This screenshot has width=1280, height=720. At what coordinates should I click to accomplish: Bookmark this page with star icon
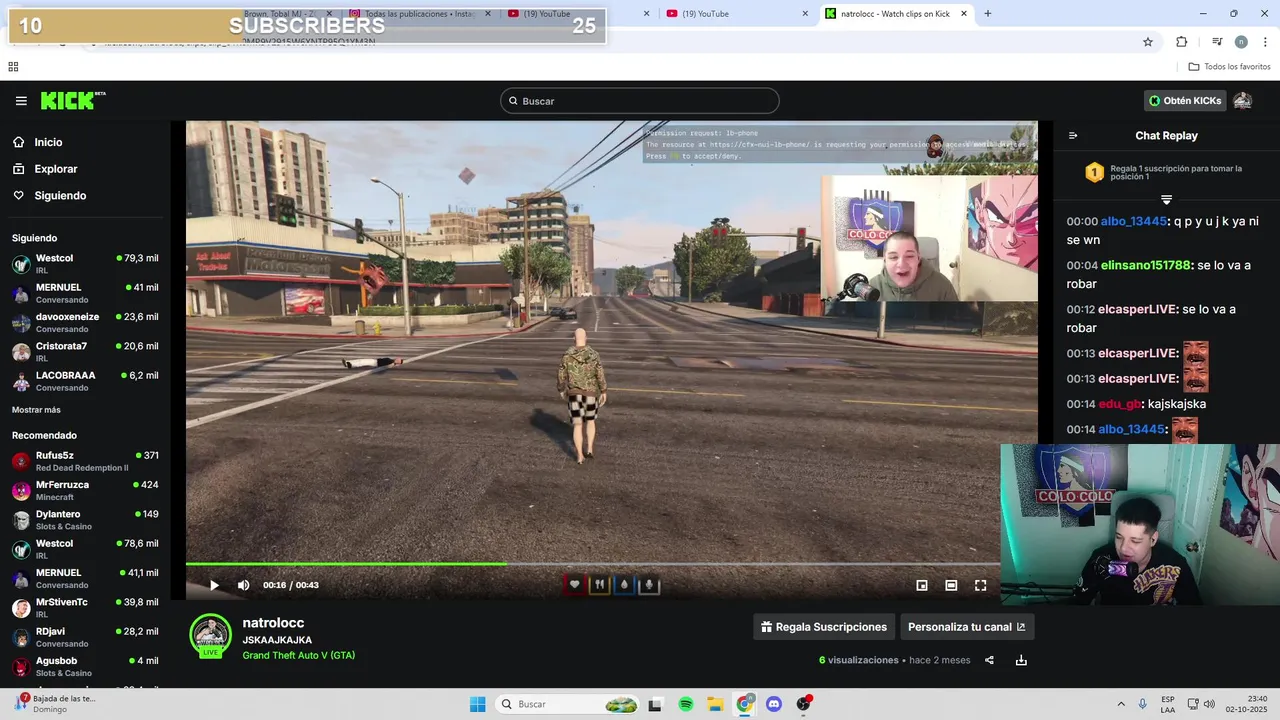point(1148,42)
